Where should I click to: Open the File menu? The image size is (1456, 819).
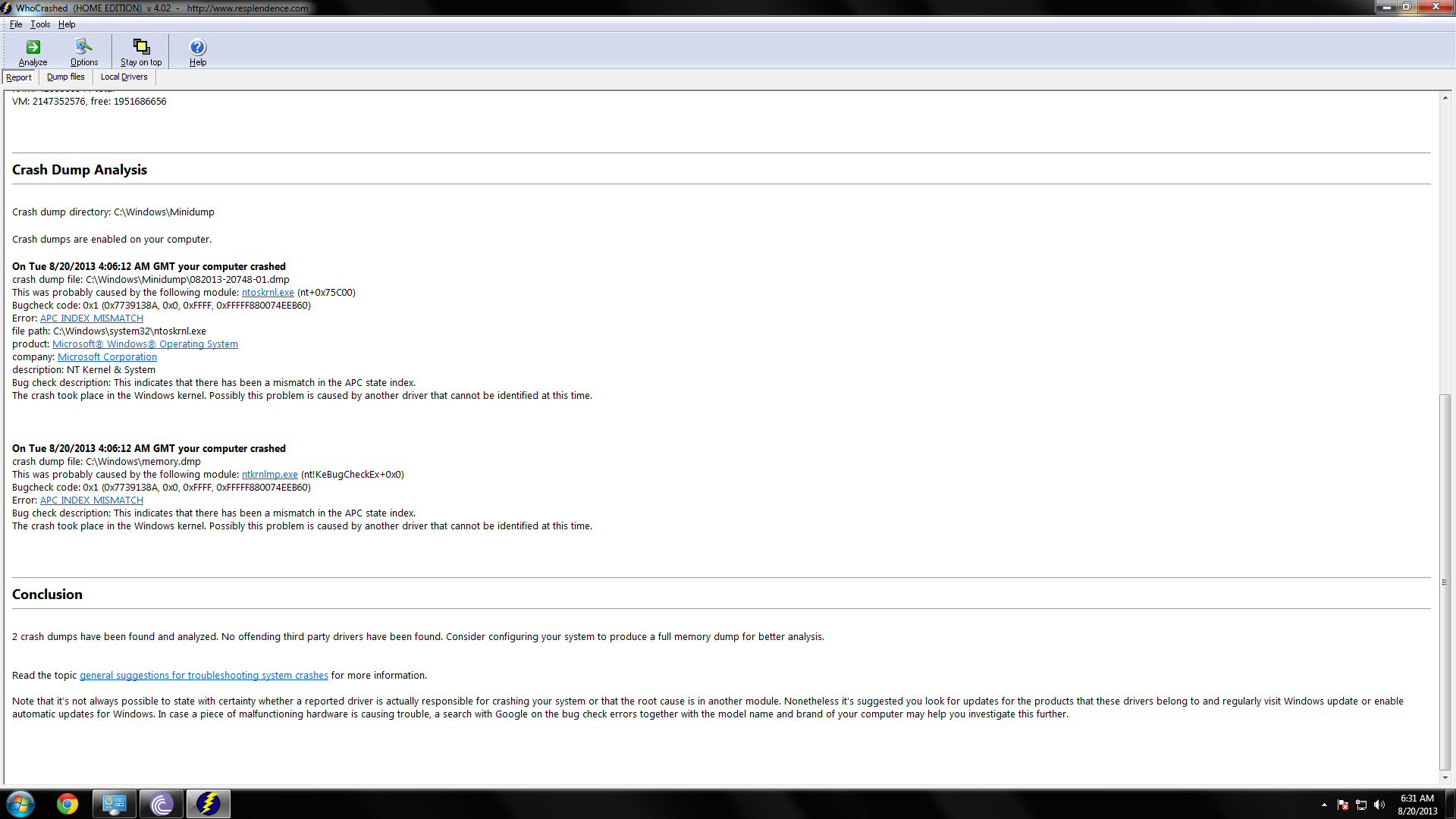click(16, 24)
